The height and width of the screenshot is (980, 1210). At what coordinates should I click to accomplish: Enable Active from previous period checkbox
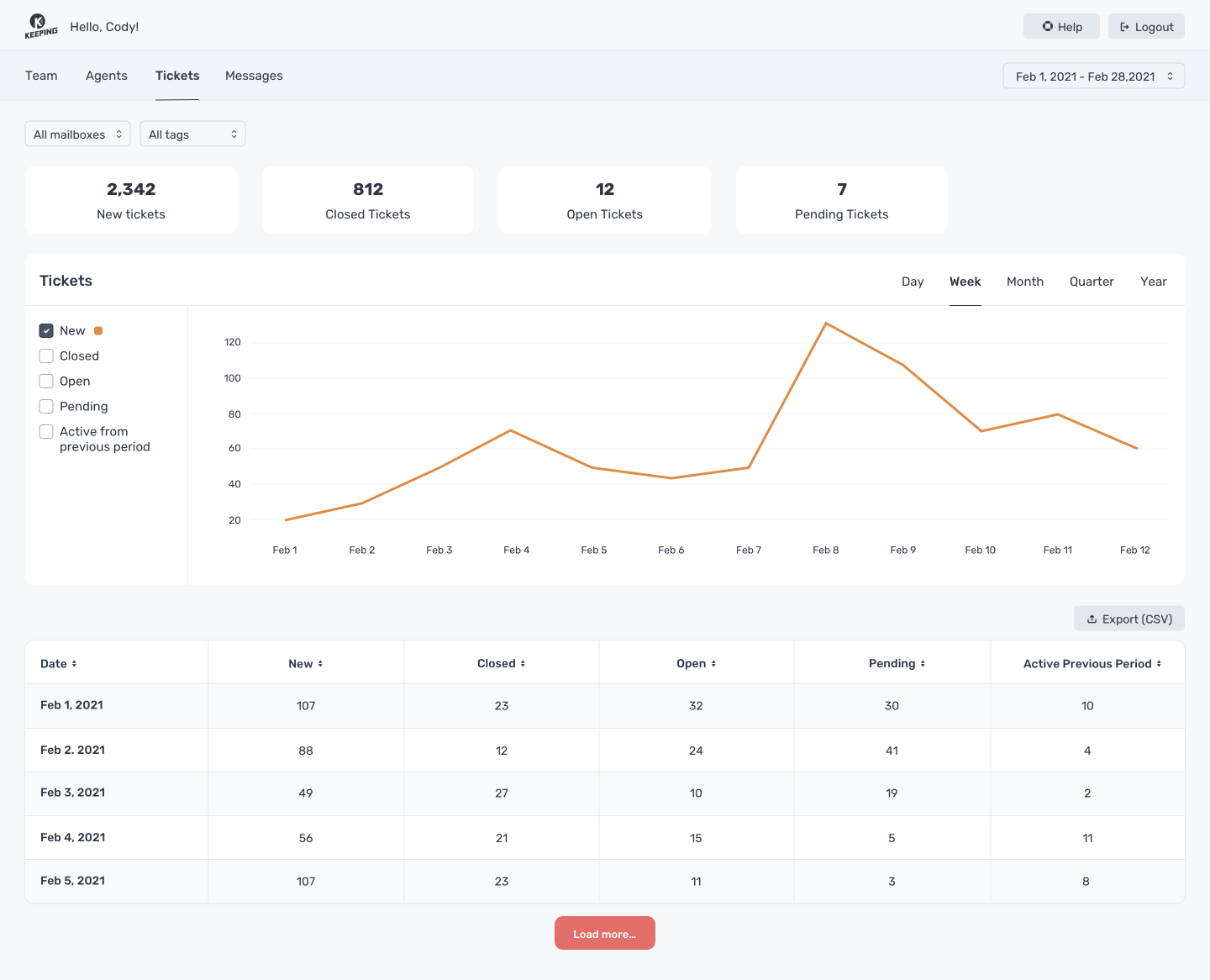pos(46,432)
